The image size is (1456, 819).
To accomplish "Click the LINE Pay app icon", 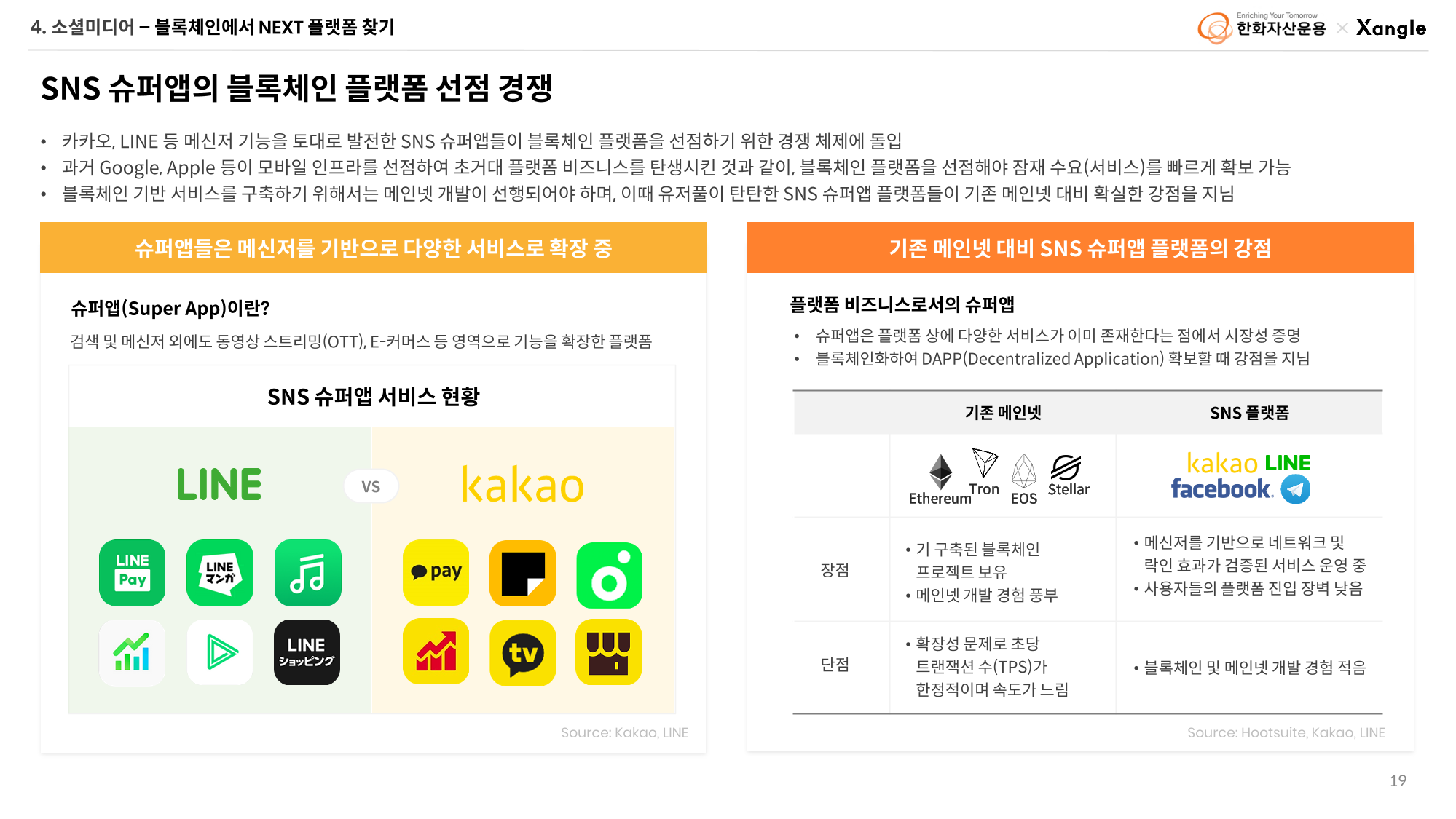I will [x=132, y=572].
